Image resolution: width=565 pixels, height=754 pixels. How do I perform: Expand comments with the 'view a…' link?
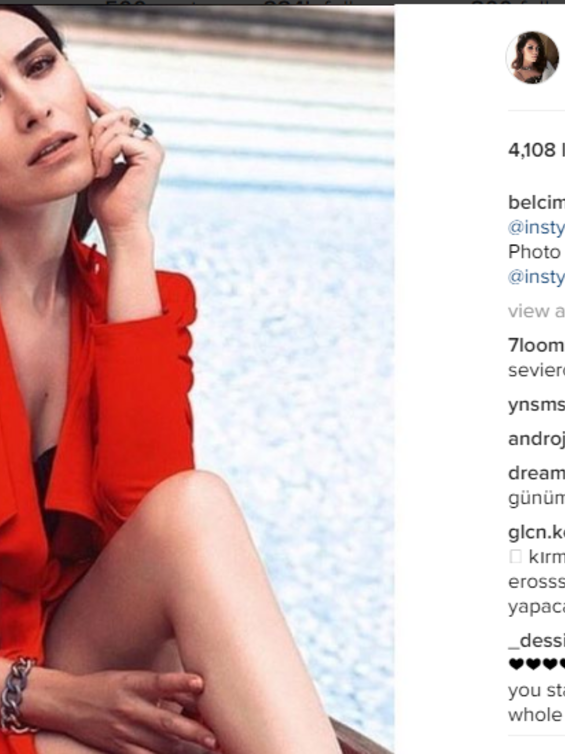coord(536,311)
